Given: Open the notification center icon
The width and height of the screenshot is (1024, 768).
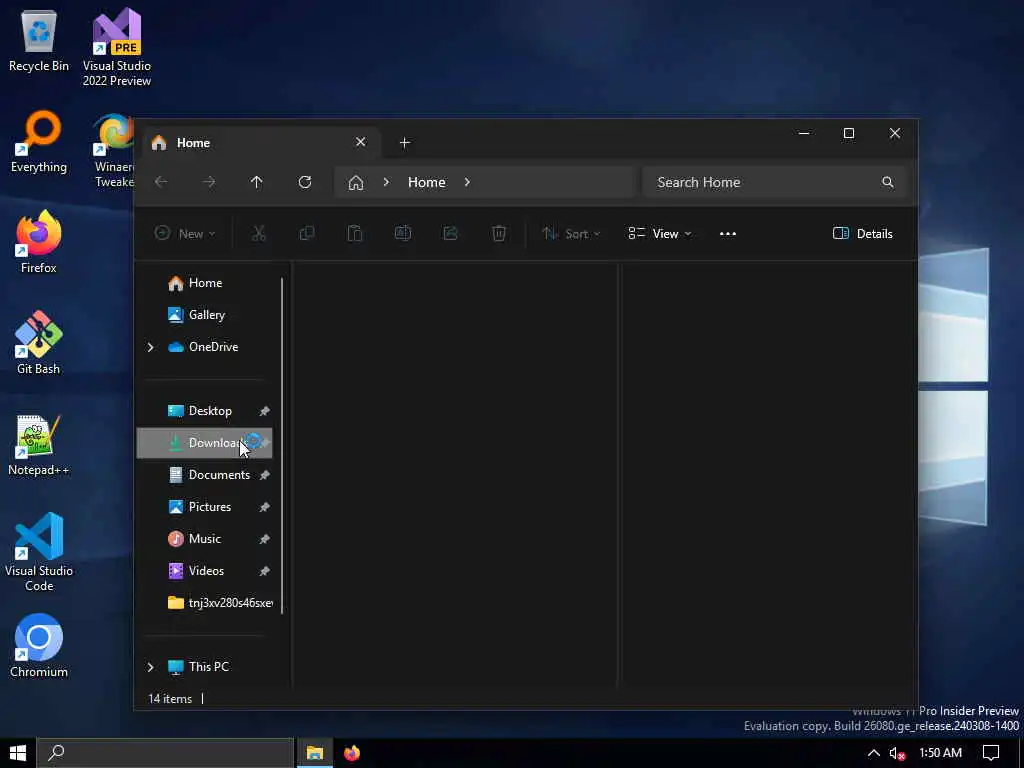Looking at the screenshot, I should (x=991, y=753).
